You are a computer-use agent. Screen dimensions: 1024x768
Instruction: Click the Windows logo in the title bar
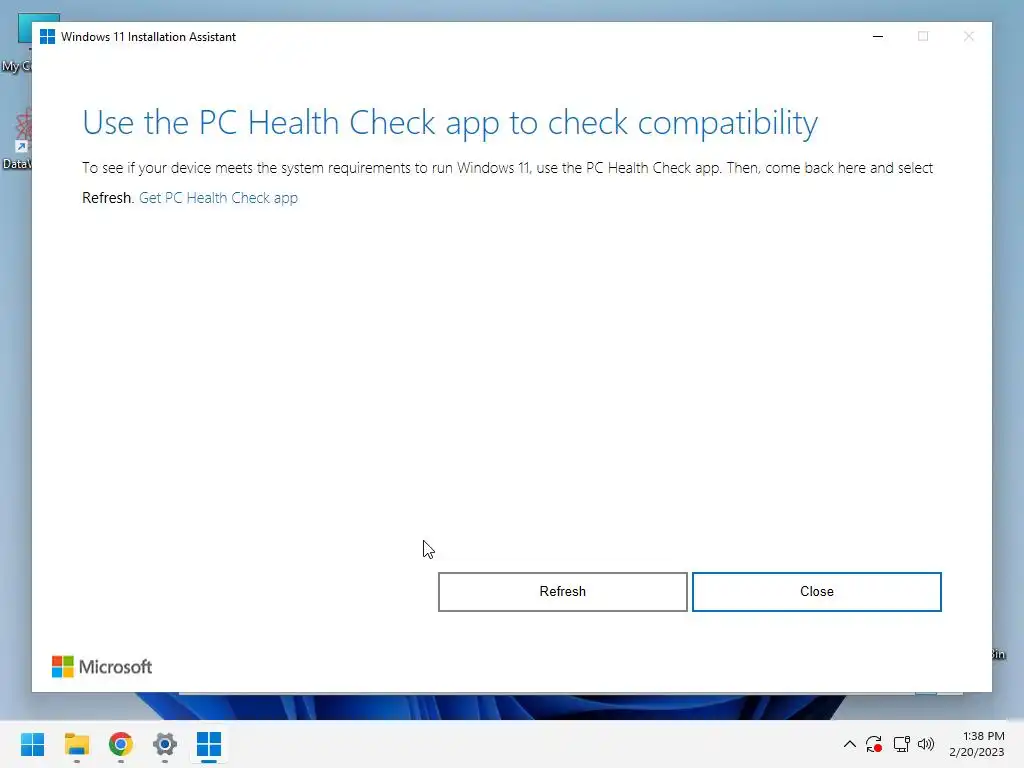pyautogui.click(x=47, y=37)
